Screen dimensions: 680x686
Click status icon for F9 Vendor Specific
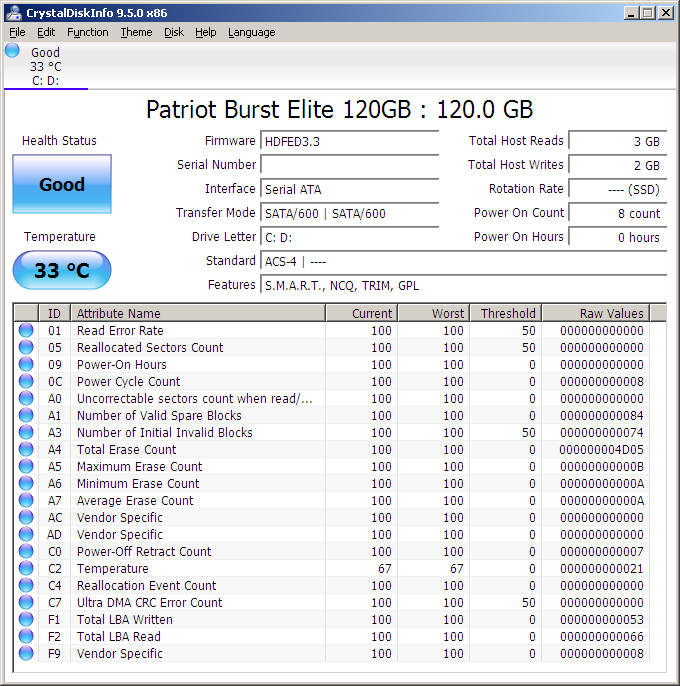pyautogui.click(x=26, y=654)
